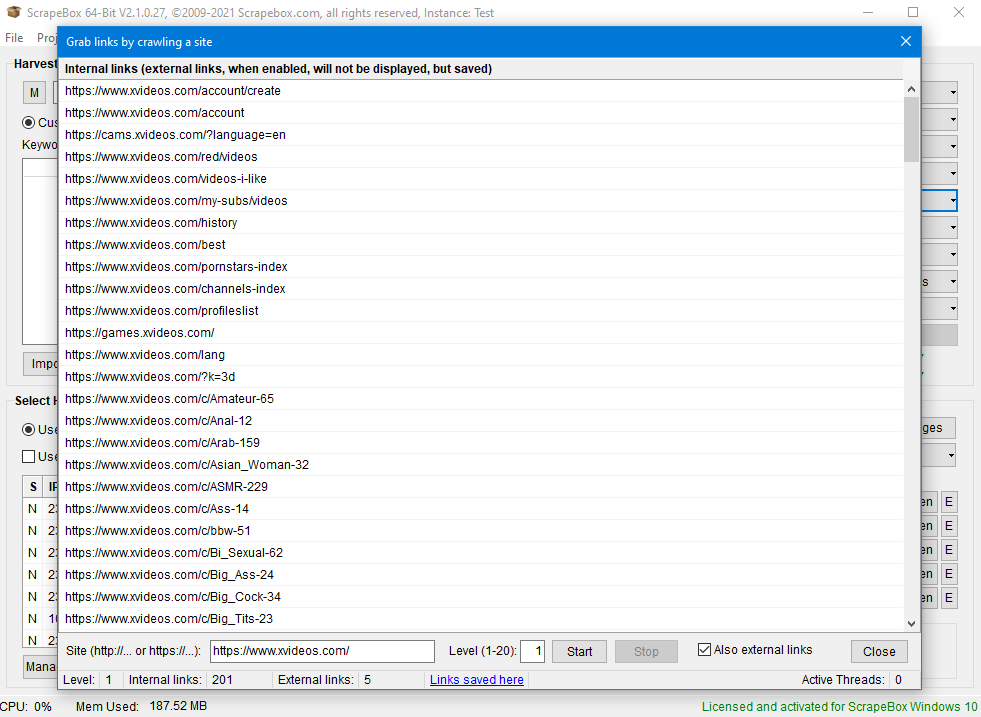Viewport: 981px width, 717px height.
Task: Click the dialog's X close icon
Action: 905,41
